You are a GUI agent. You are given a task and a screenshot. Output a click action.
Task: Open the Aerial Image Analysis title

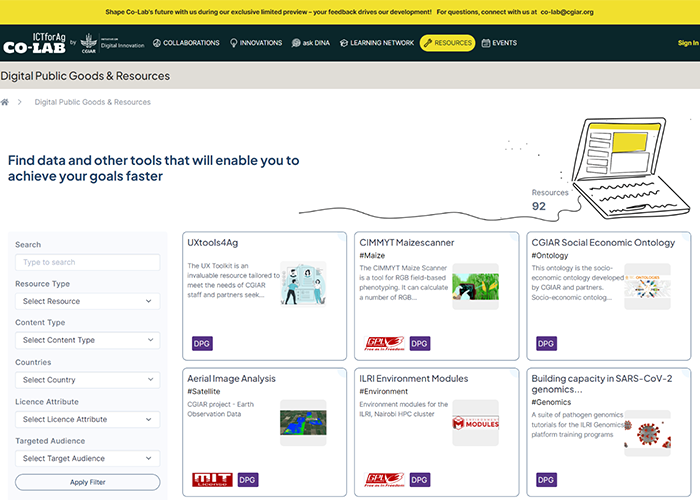231,379
